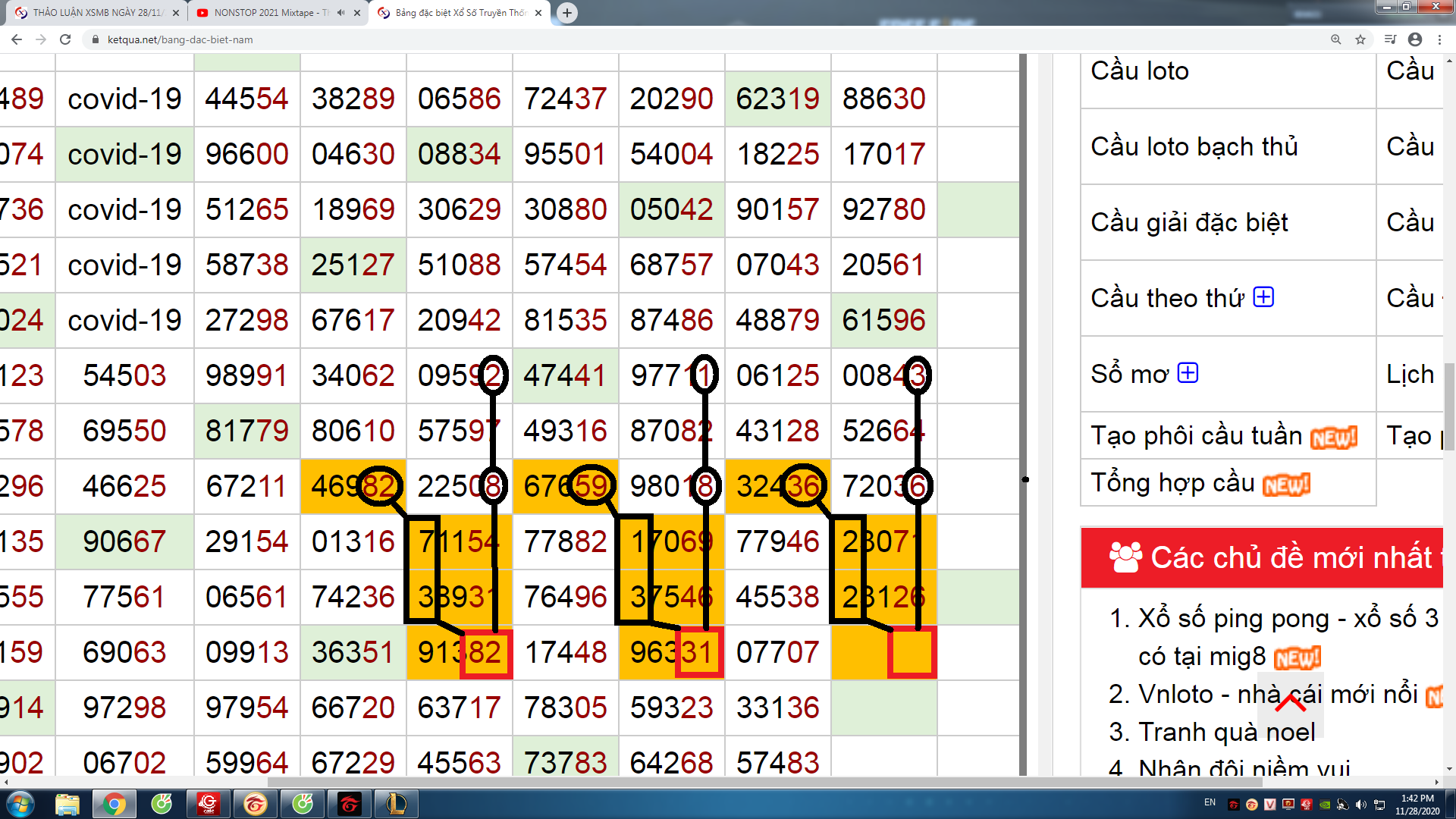Open the volume icon in system tray
This screenshot has width=1456, height=819.
pos(1361,805)
